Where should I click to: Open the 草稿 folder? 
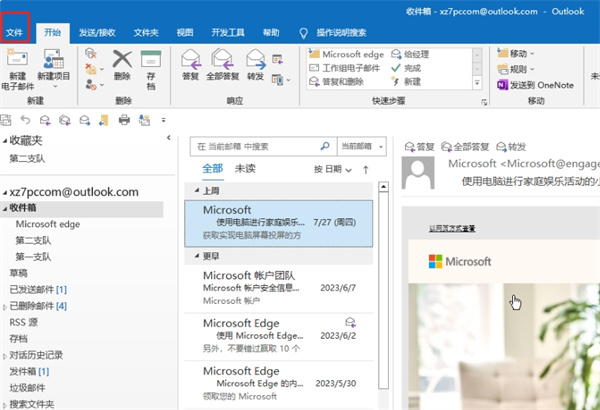click(18, 273)
